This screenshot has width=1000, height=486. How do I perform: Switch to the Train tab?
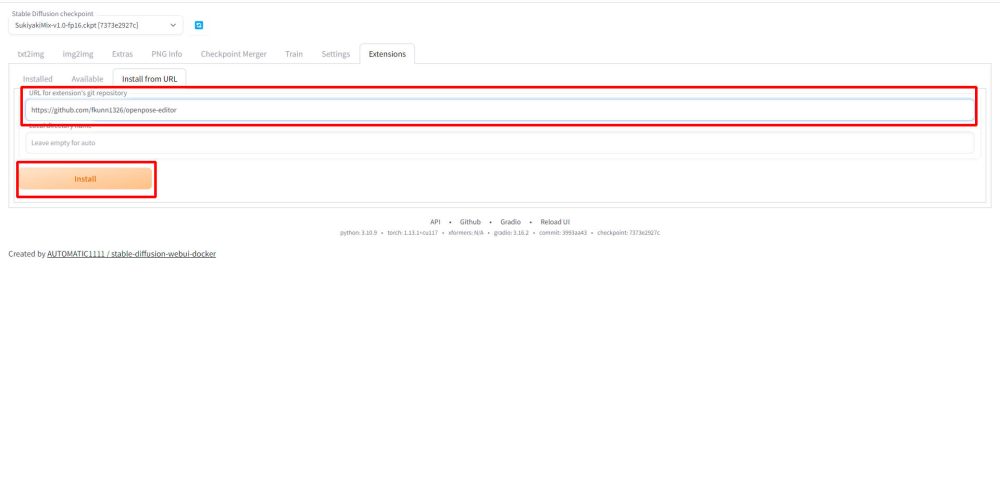294,54
